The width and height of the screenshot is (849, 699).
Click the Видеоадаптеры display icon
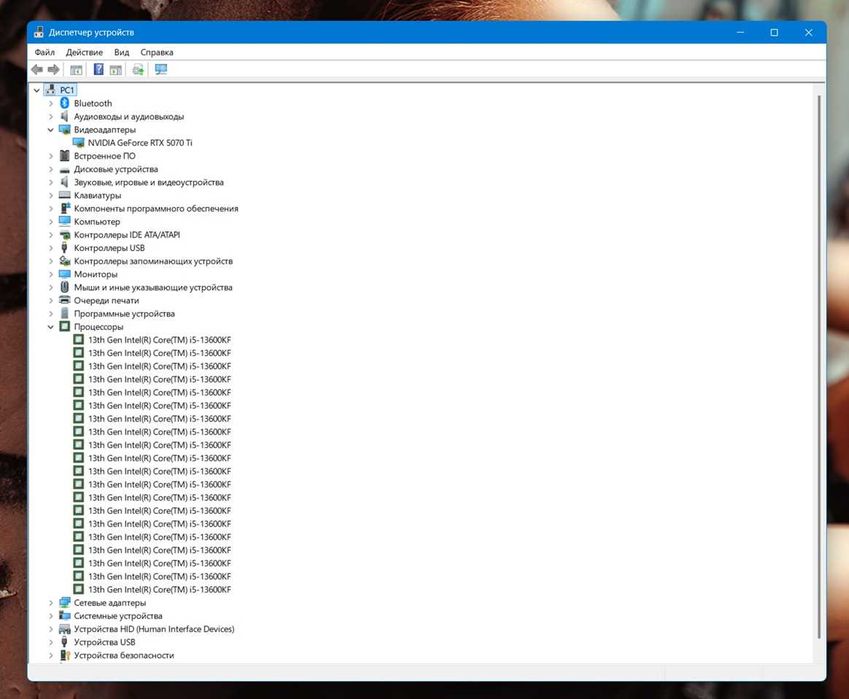click(64, 129)
